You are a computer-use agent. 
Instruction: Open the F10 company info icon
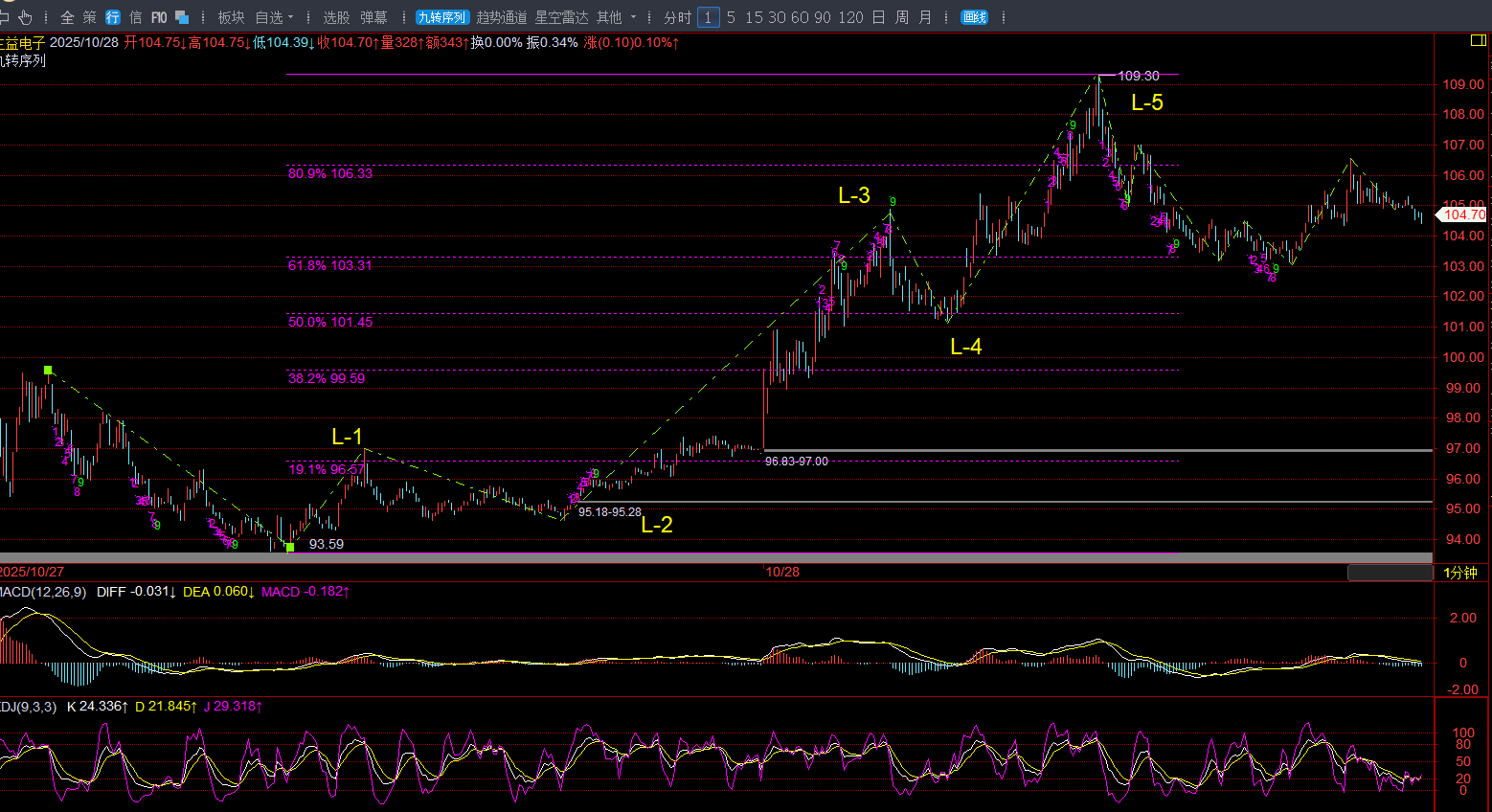[x=159, y=17]
